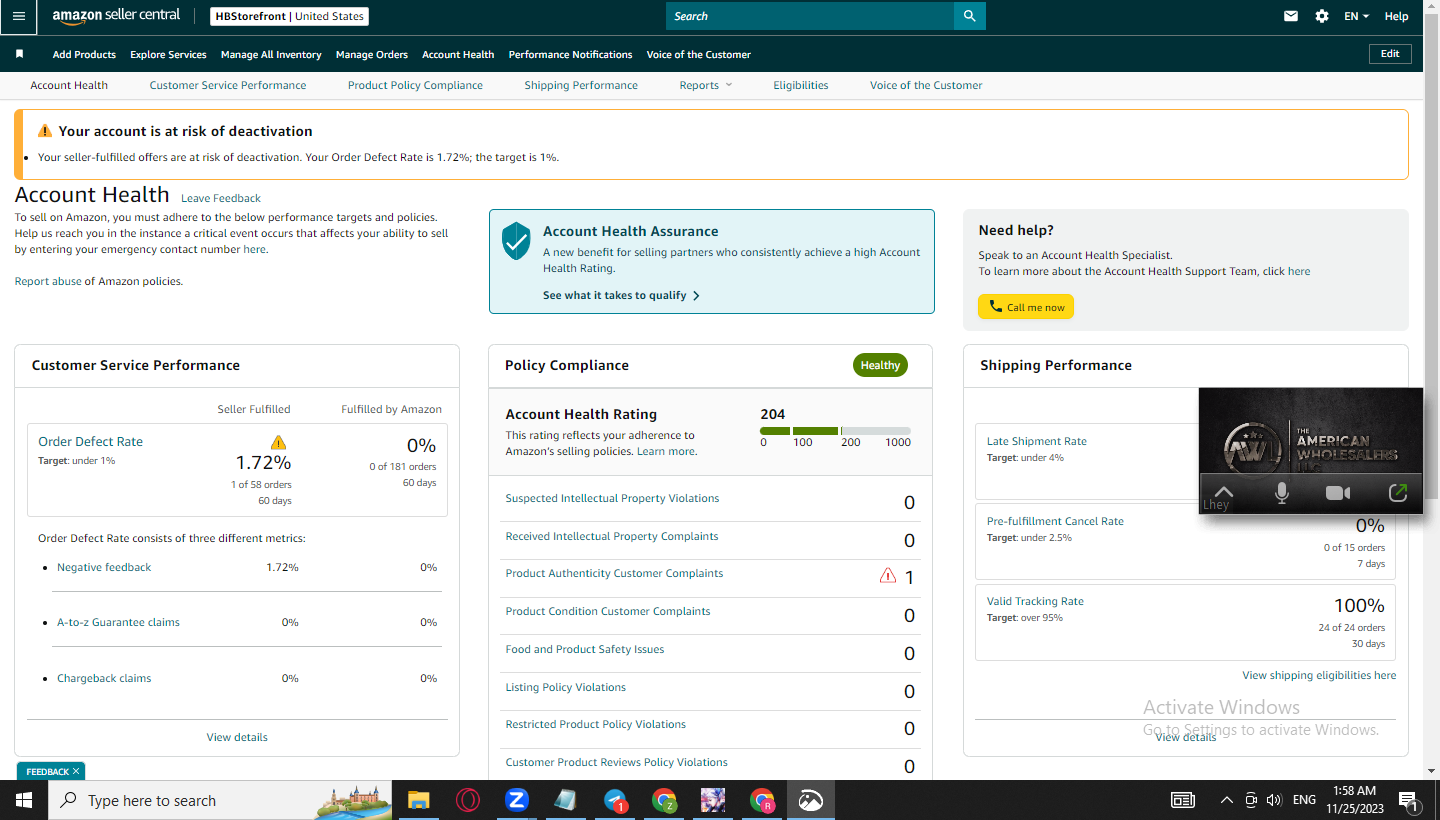Open the messages envelope icon
1440x820 pixels.
pyautogui.click(x=1291, y=16)
